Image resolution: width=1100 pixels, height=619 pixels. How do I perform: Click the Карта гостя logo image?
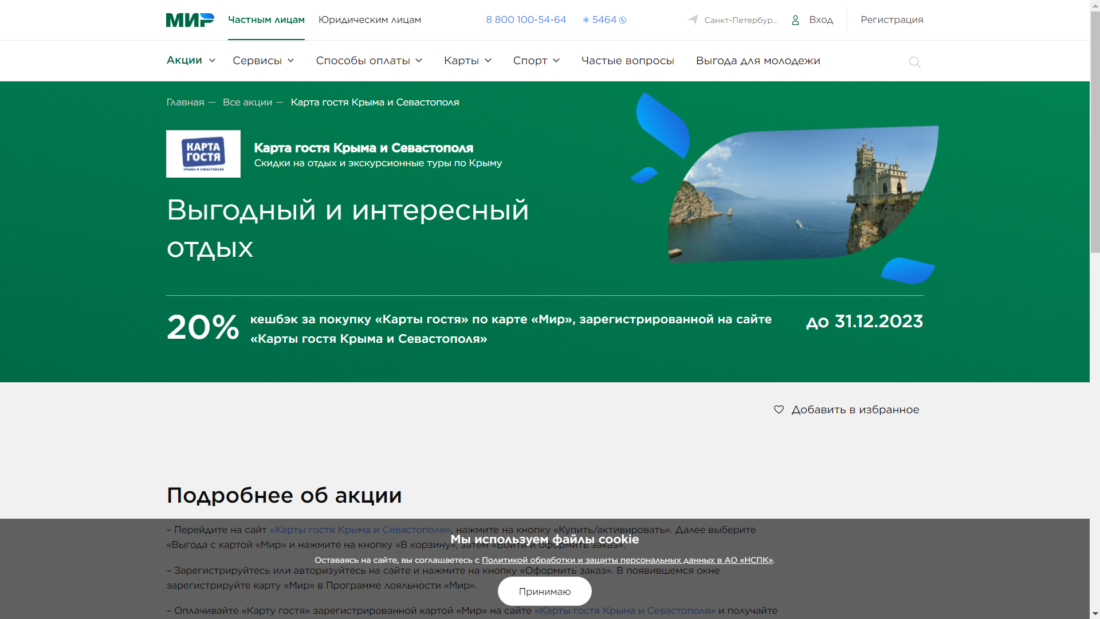coord(202,154)
